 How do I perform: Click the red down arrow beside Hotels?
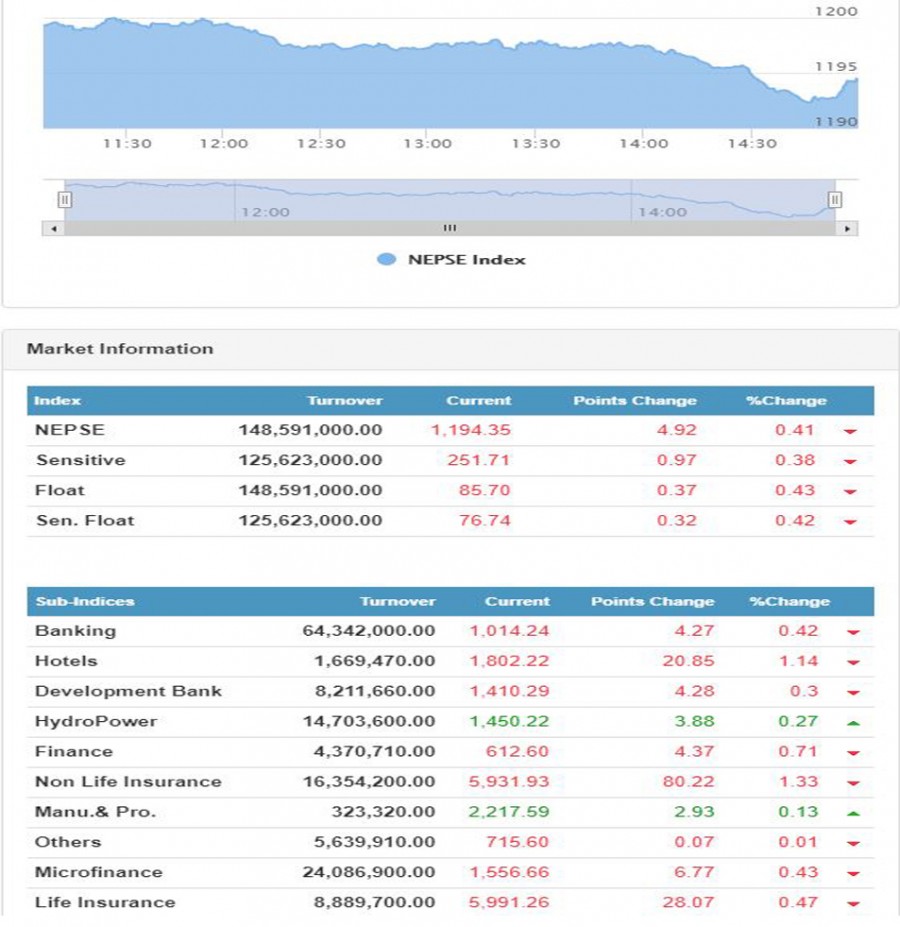(x=850, y=662)
